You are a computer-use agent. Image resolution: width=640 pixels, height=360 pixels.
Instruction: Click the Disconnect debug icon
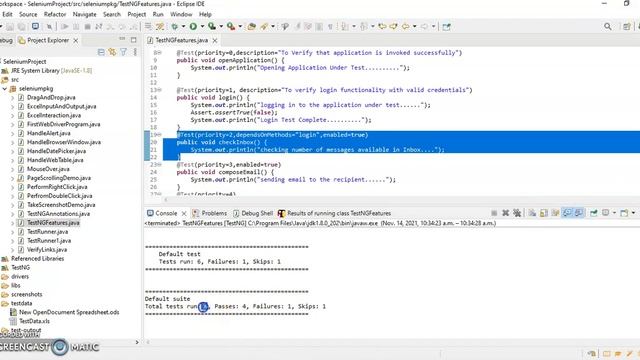(x=98, y=27)
